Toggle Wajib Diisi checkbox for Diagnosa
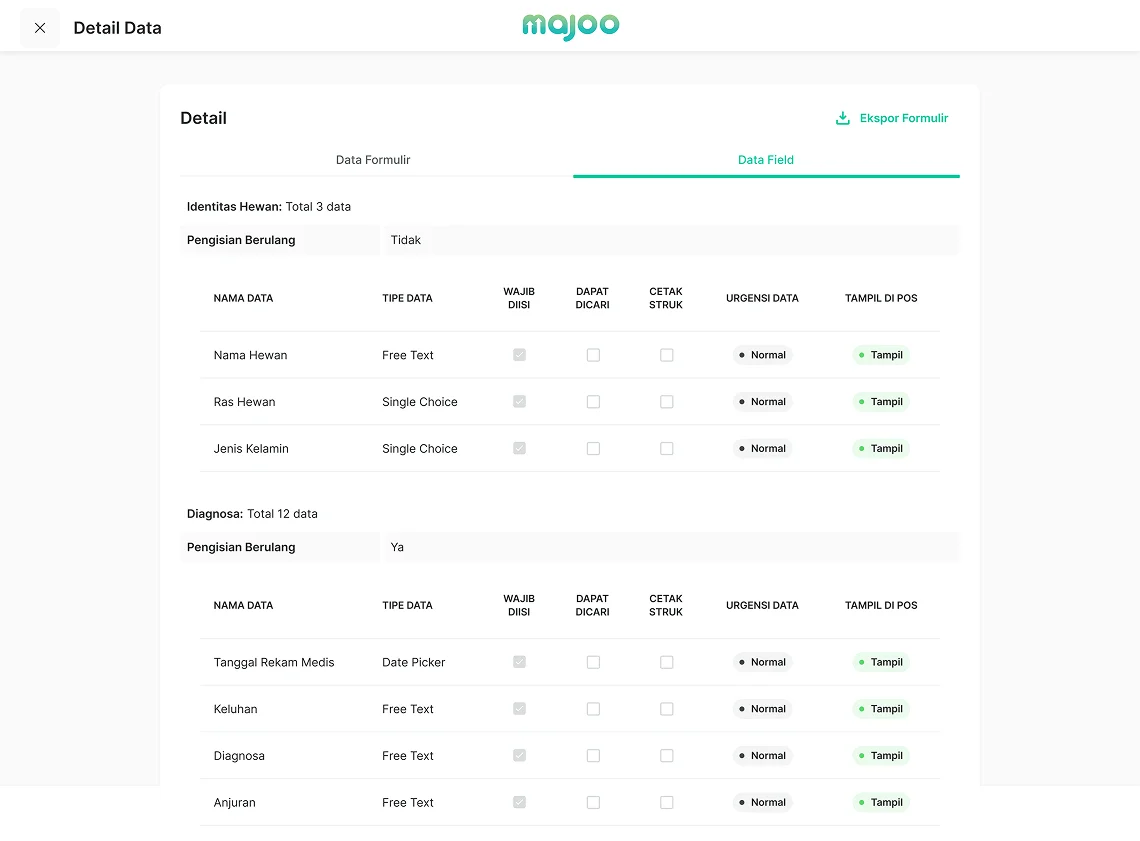This screenshot has width=1140, height=841. (x=519, y=756)
